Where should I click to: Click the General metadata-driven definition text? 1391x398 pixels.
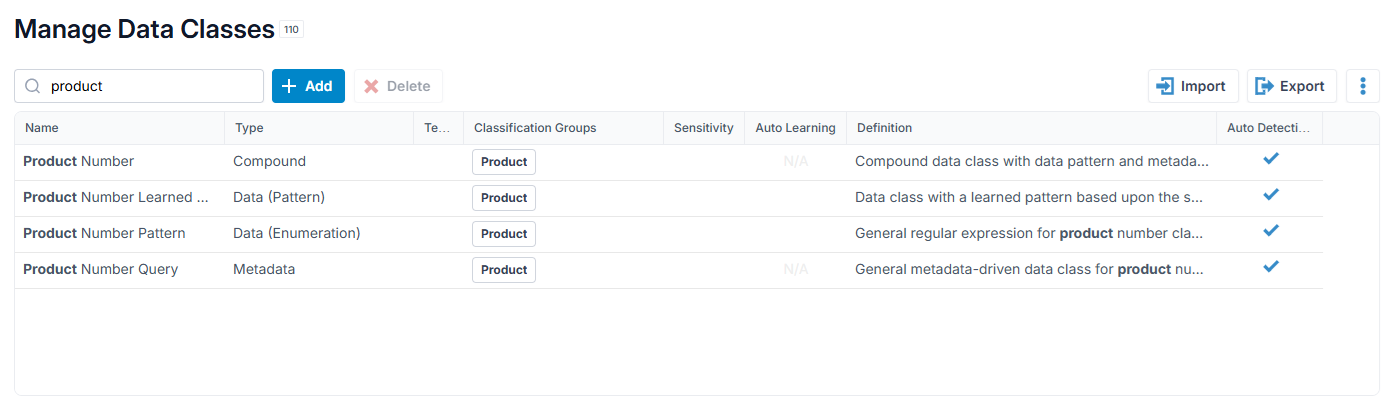pyautogui.click(x=1029, y=269)
